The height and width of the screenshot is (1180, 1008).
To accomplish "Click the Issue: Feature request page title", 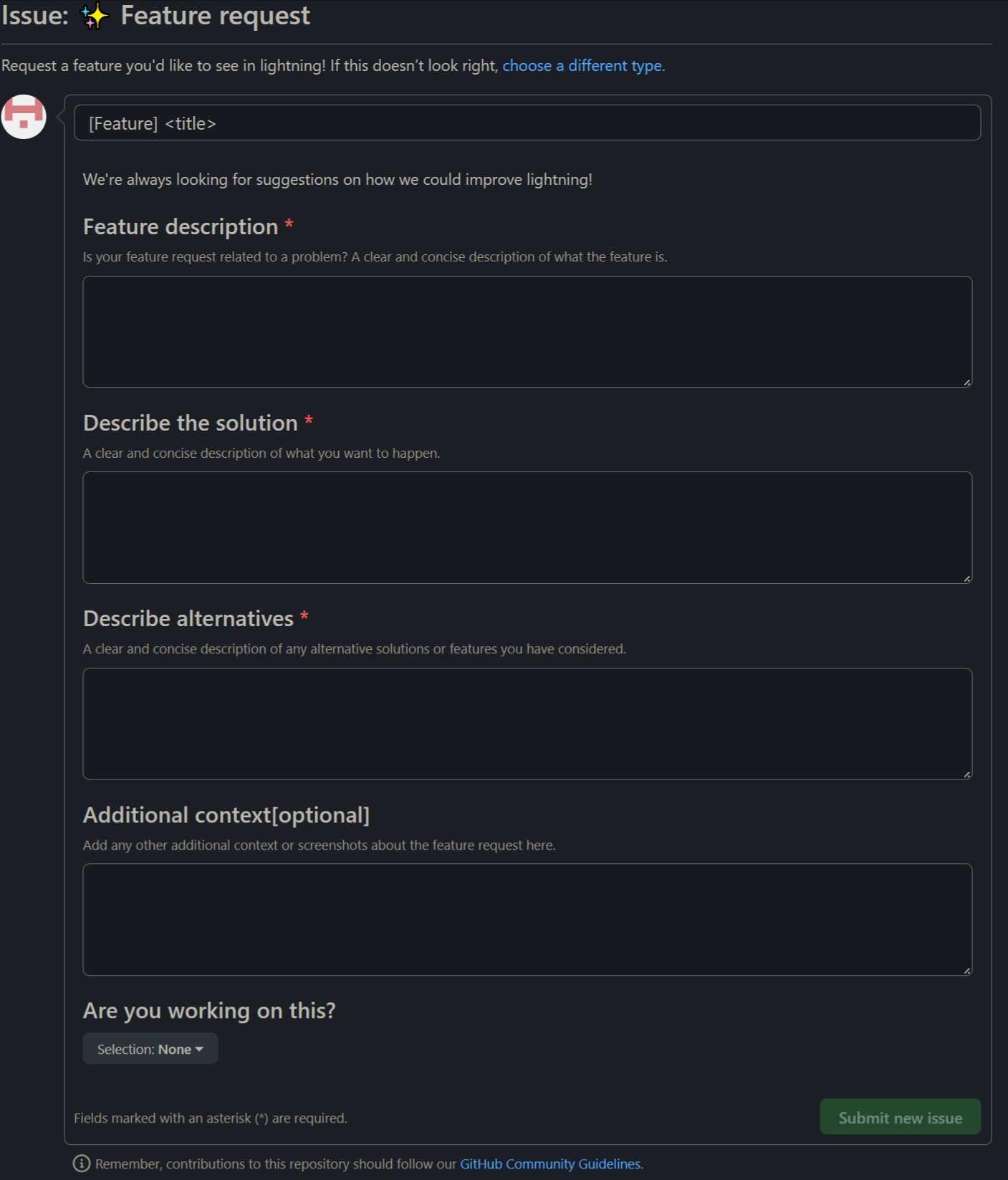I will (x=156, y=15).
